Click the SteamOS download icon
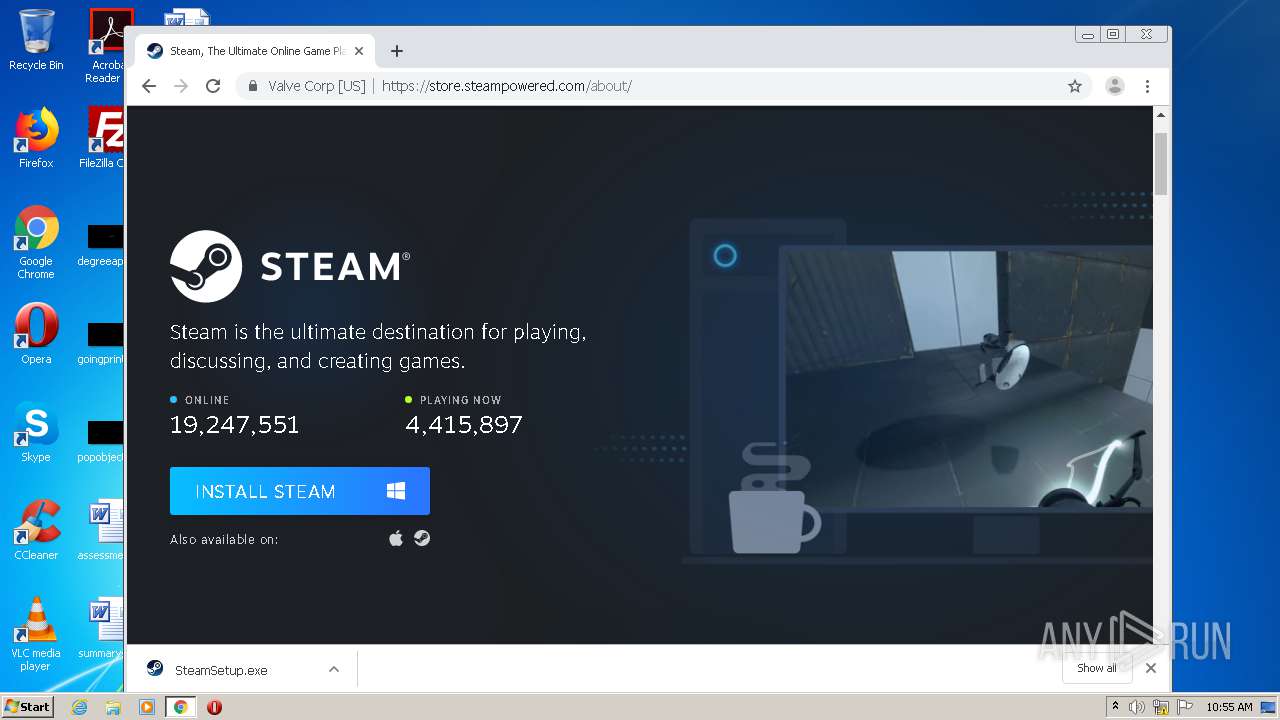This screenshot has width=1280, height=720. pyautogui.click(x=422, y=538)
